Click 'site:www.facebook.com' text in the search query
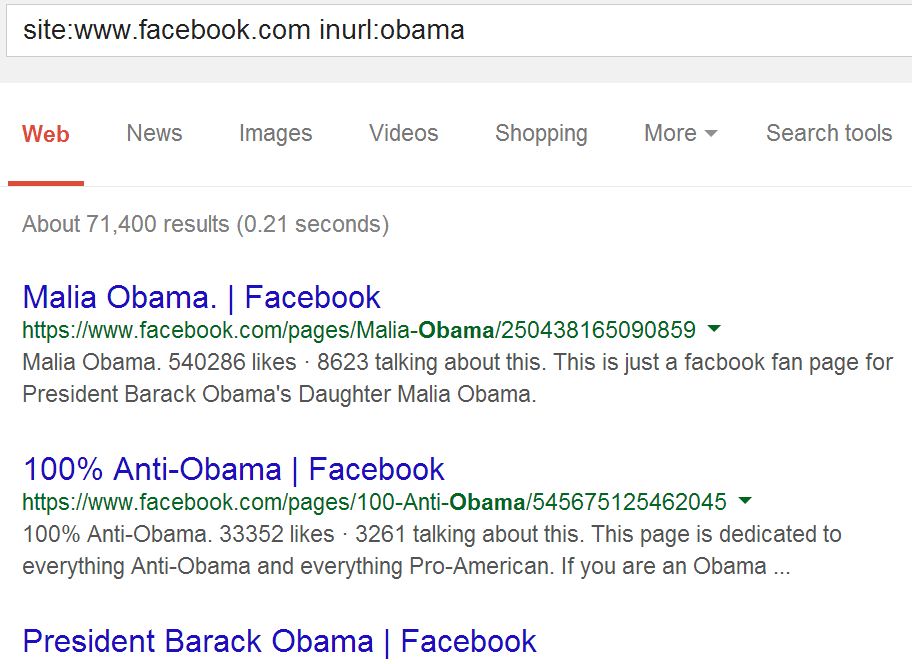The height and width of the screenshot is (664, 912). click(x=166, y=29)
